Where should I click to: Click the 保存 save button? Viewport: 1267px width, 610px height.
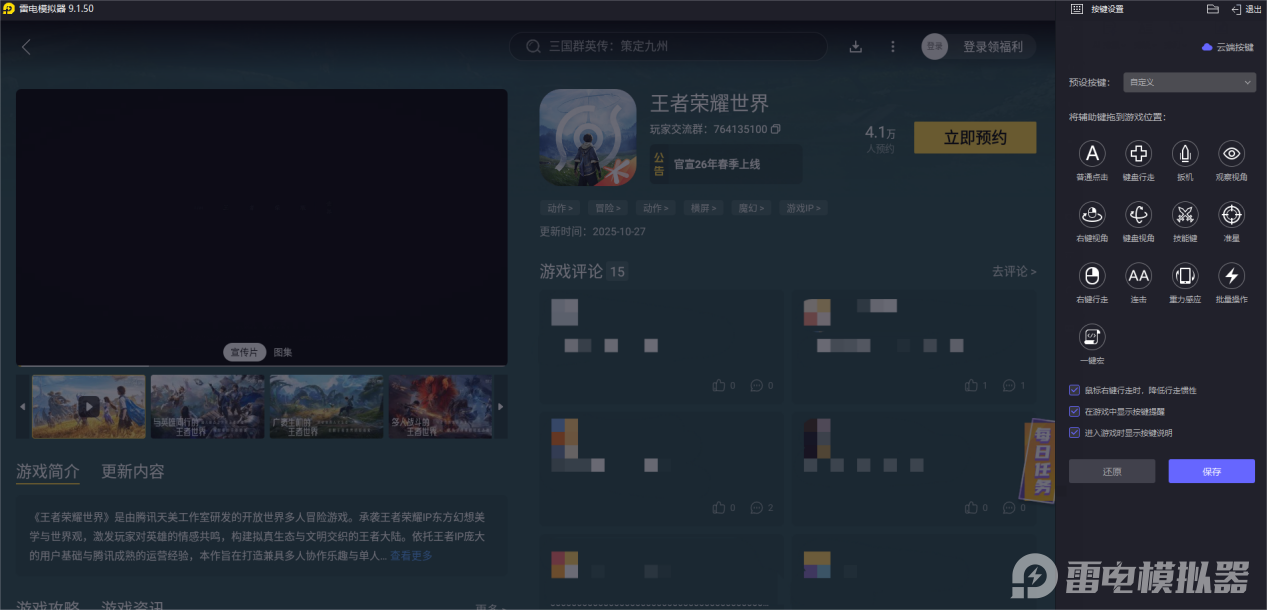point(1211,470)
